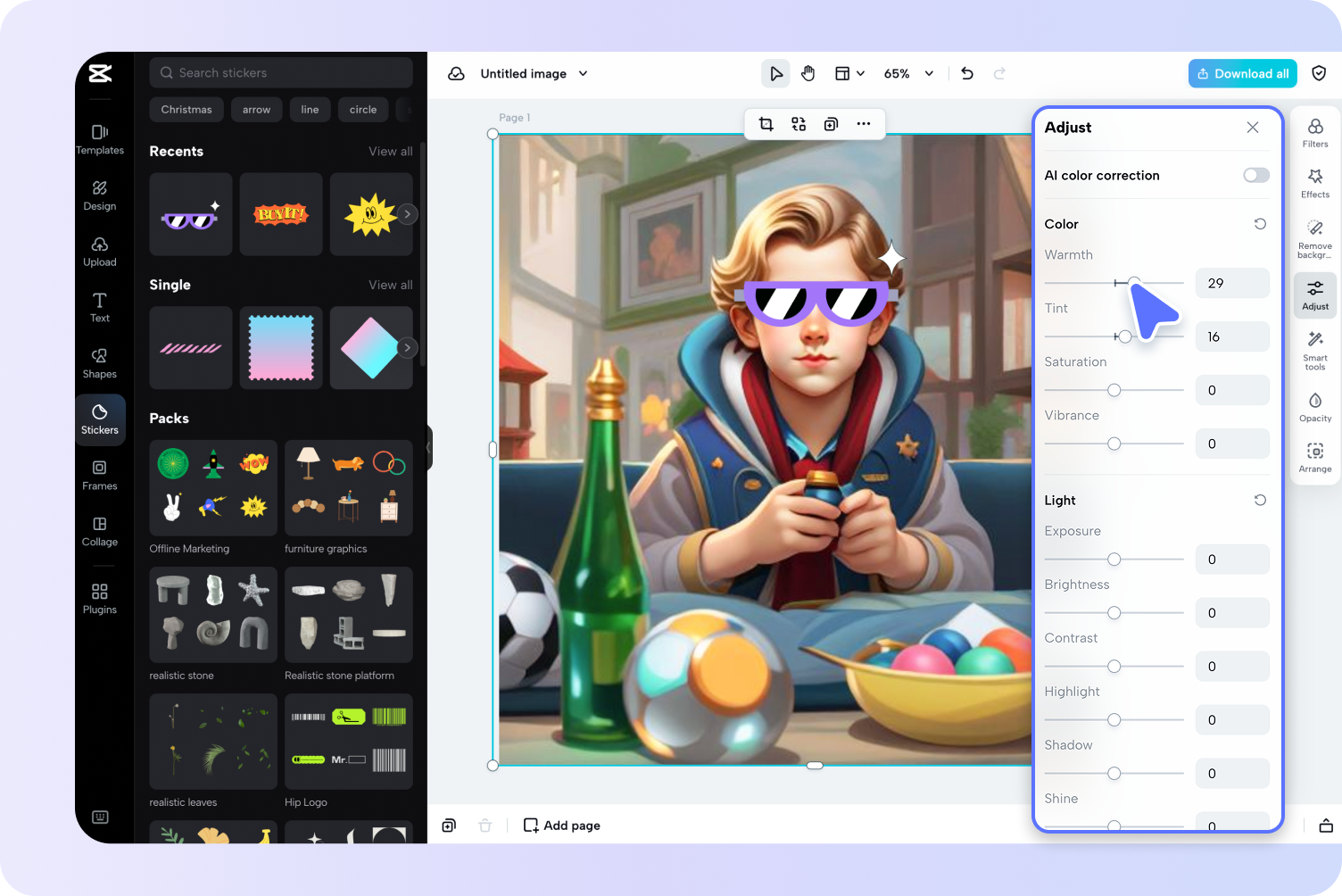
Task: Select the circle sticker tag
Action: click(363, 110)
